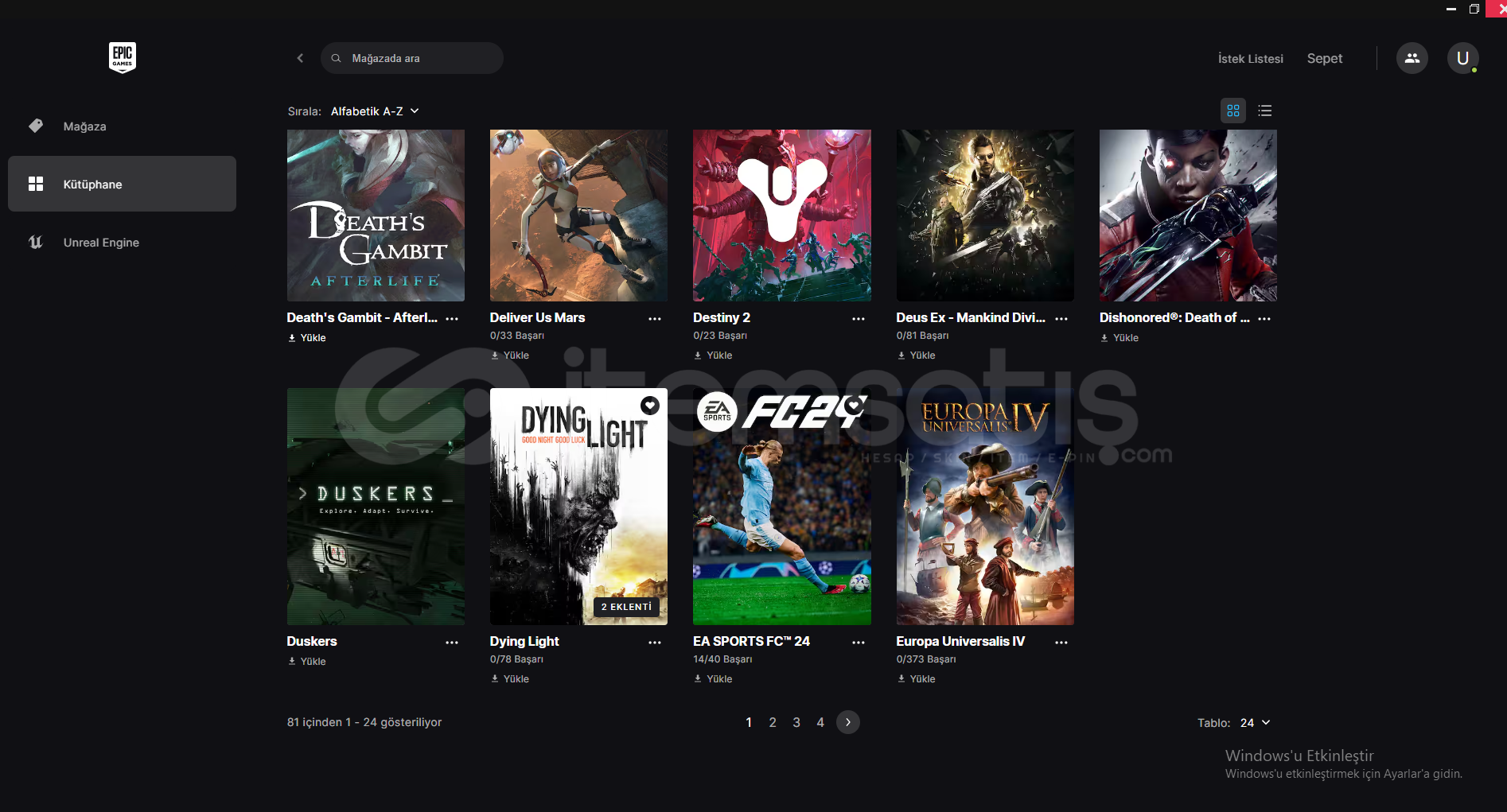Open the friends list icon
This screenshot has height=812, width=1507.
[1412, 58]
